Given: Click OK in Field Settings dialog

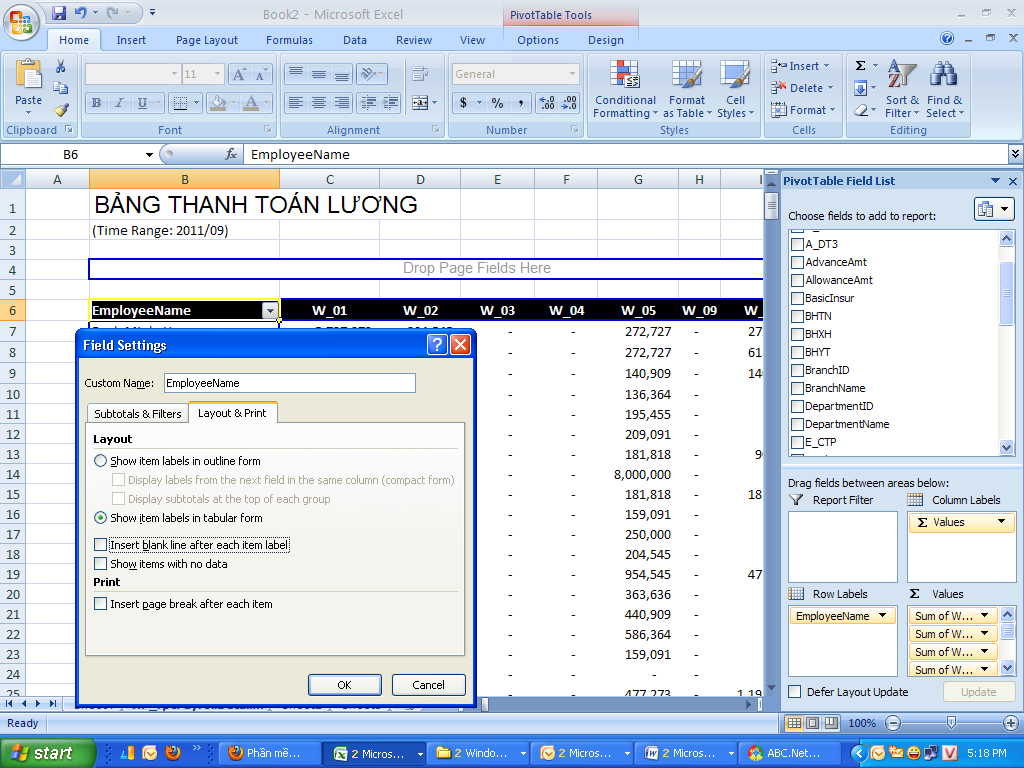Looking at the screenshot, I should 344,685.
